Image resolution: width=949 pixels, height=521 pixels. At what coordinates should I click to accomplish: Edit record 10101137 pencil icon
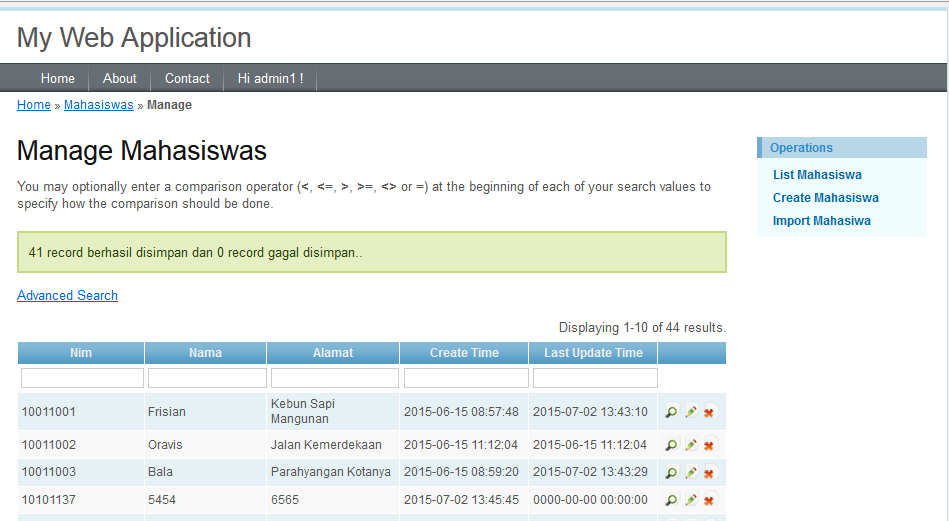point(691,500)
